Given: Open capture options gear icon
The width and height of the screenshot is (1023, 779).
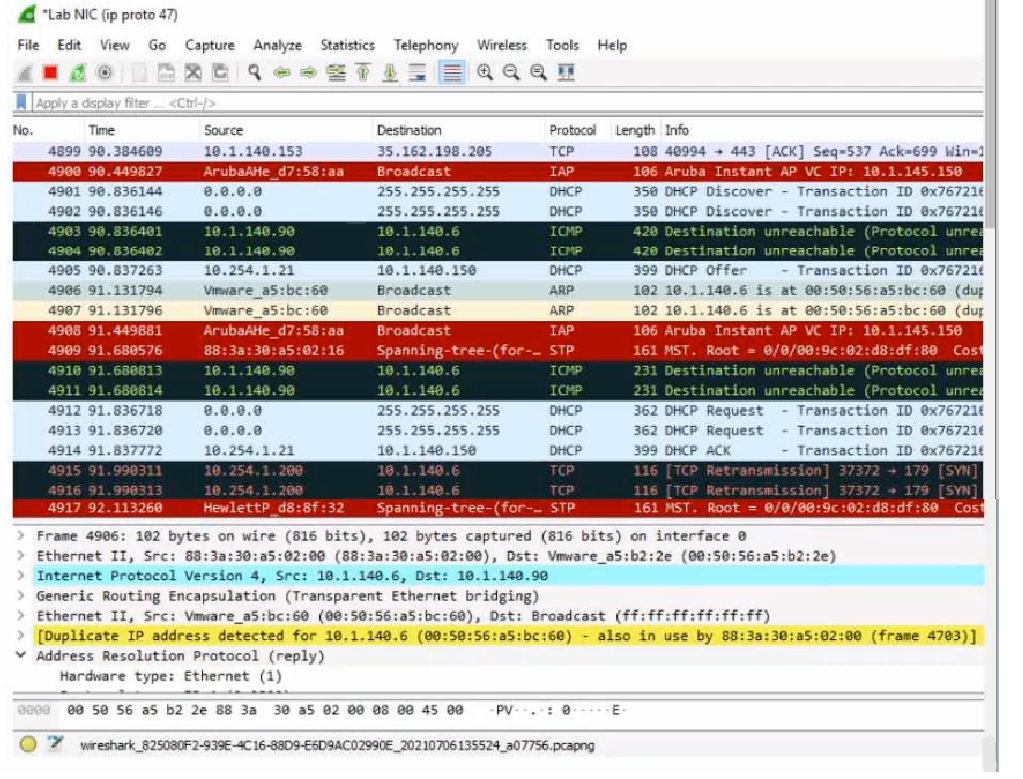Looking at the screenshot, I should pyautogui.click(x=104, y=73).
